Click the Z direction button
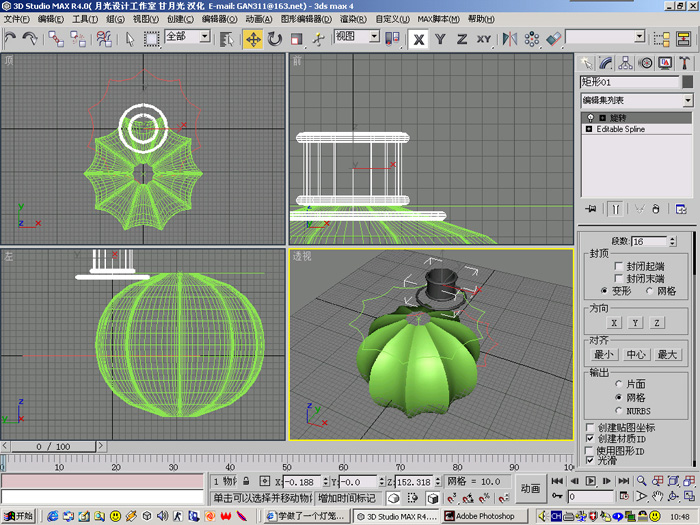 [x=657, y=323]
